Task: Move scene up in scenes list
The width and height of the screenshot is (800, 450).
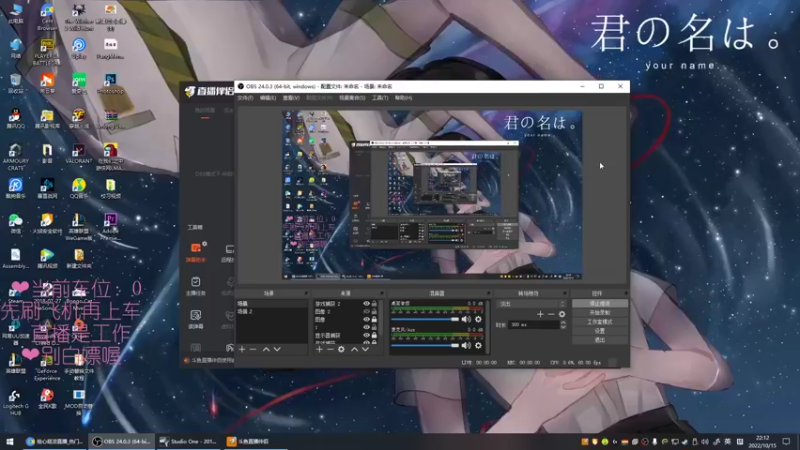Action: (x=266, y=349)
